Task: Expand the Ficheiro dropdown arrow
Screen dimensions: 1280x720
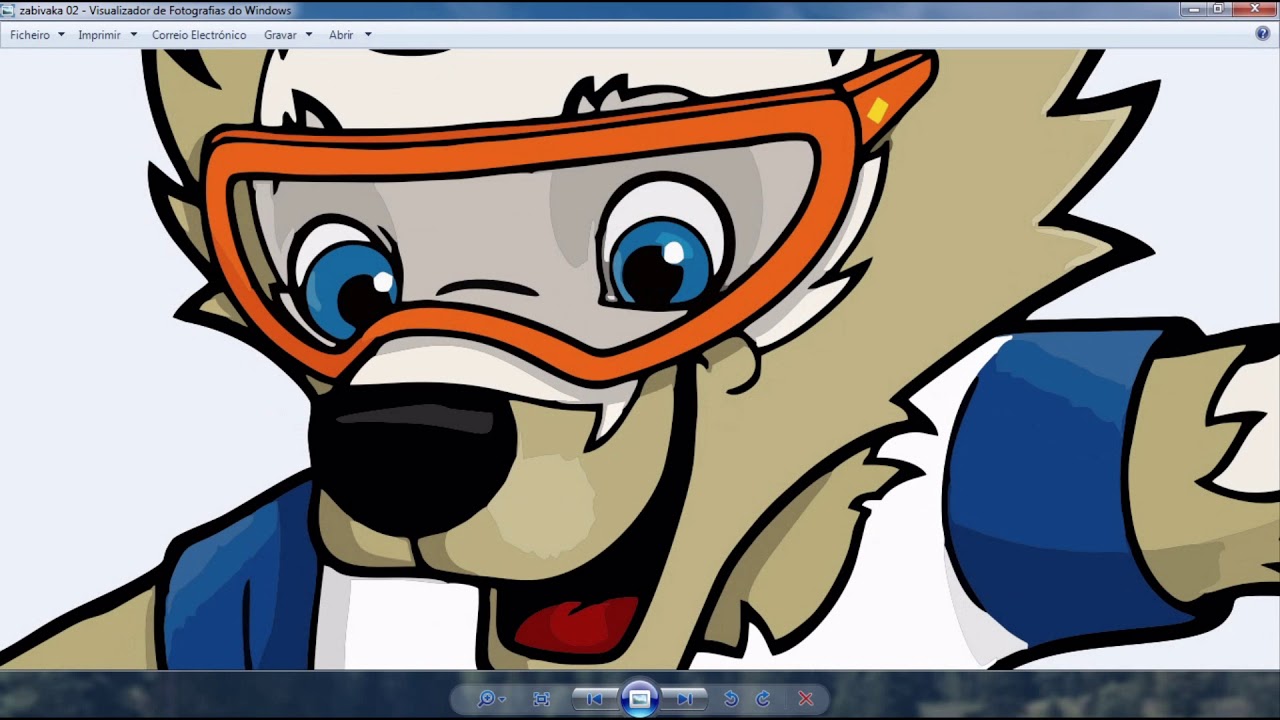Action: (61, 35)
